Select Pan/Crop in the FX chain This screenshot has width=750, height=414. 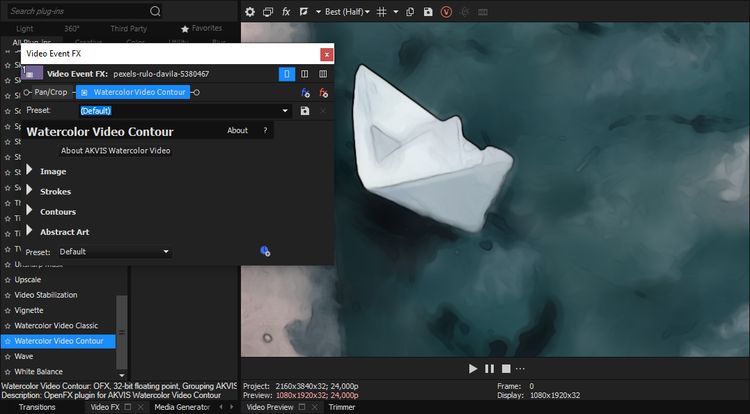coord(51,92)
